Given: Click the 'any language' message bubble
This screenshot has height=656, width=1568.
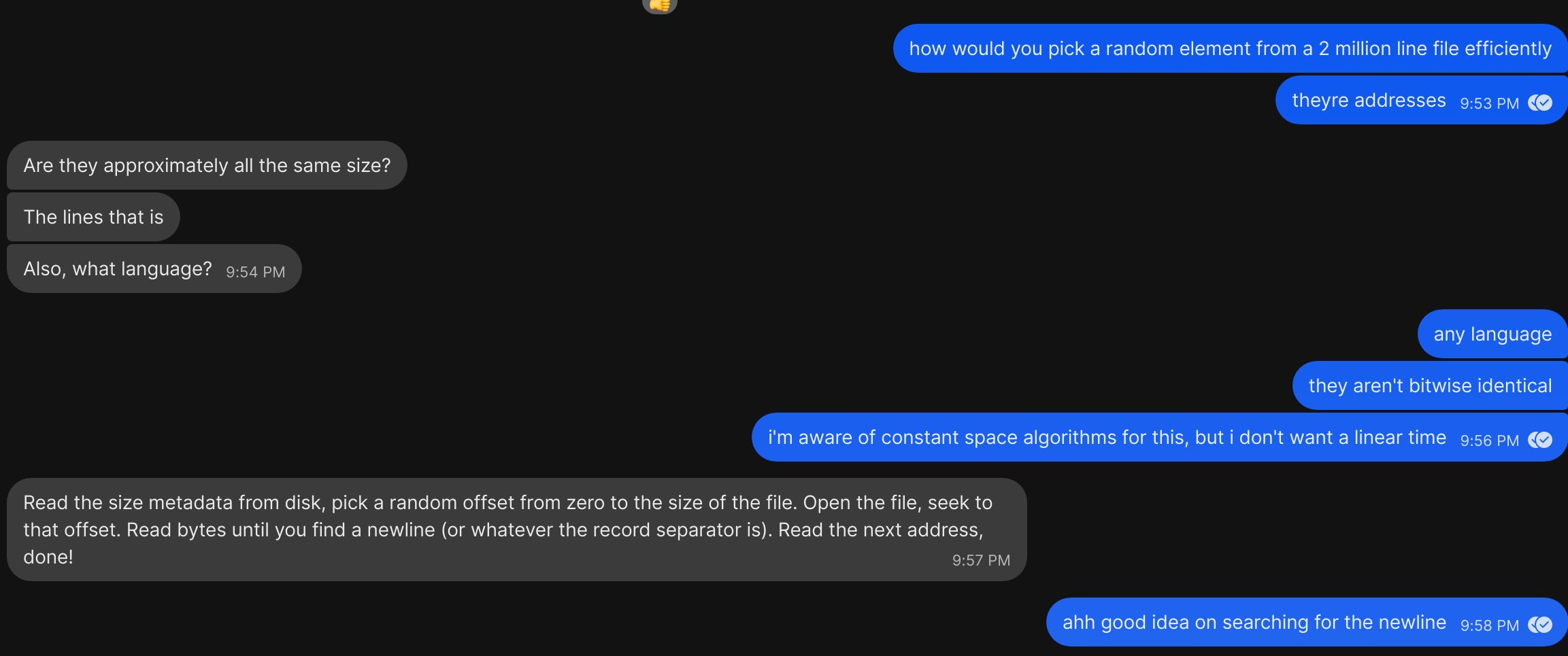Looking at the screenshot, I should (1492, 334).
